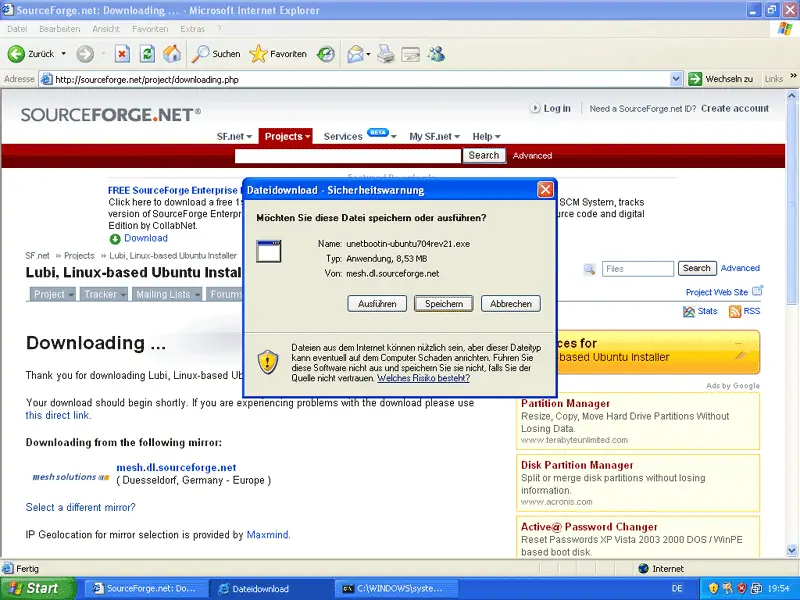
Task: Click the Zurück back arrow button
Action: (30, 54)
